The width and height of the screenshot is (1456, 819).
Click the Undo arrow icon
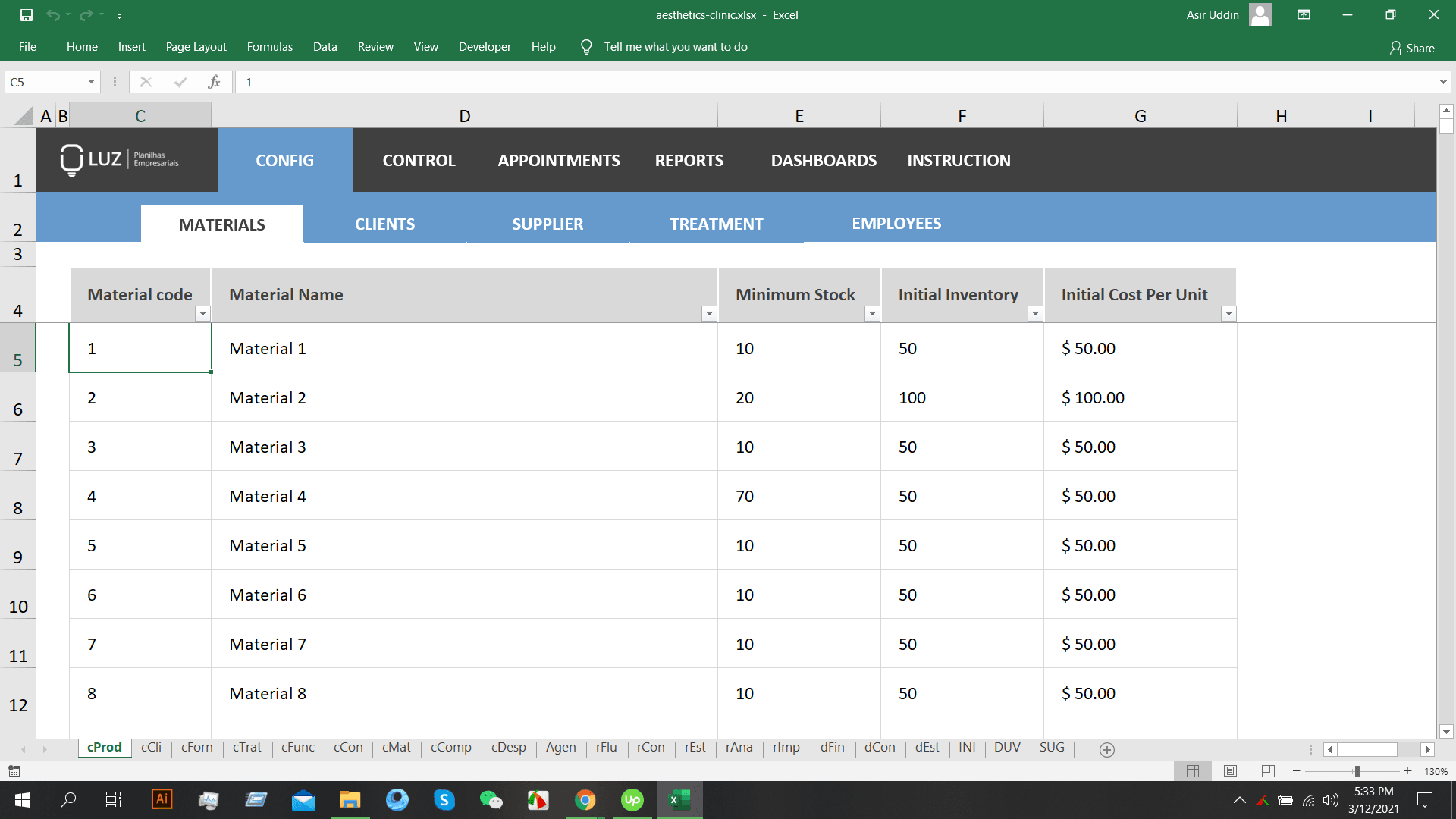[52, 14]
